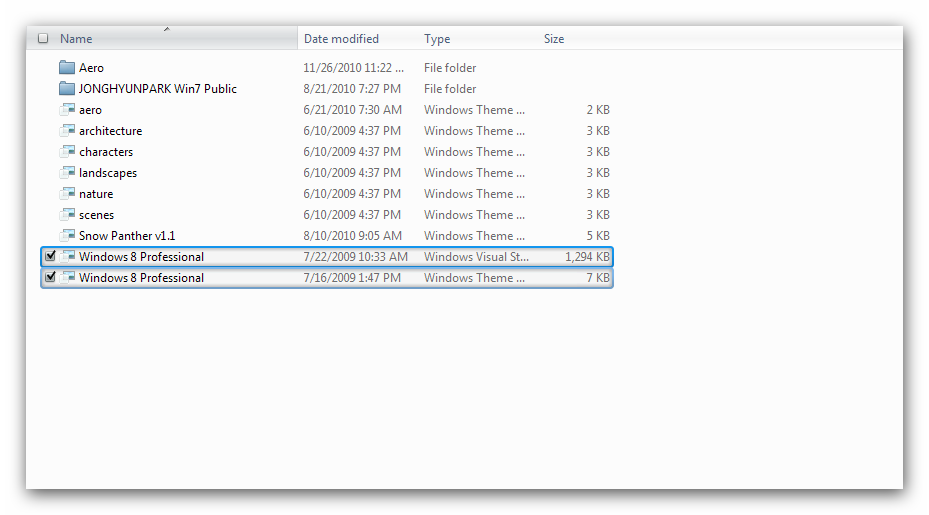Click the date '6/21/2010 7:30 AM'
The height and width of the screenshot is (515, 929).
coord(353,110)
